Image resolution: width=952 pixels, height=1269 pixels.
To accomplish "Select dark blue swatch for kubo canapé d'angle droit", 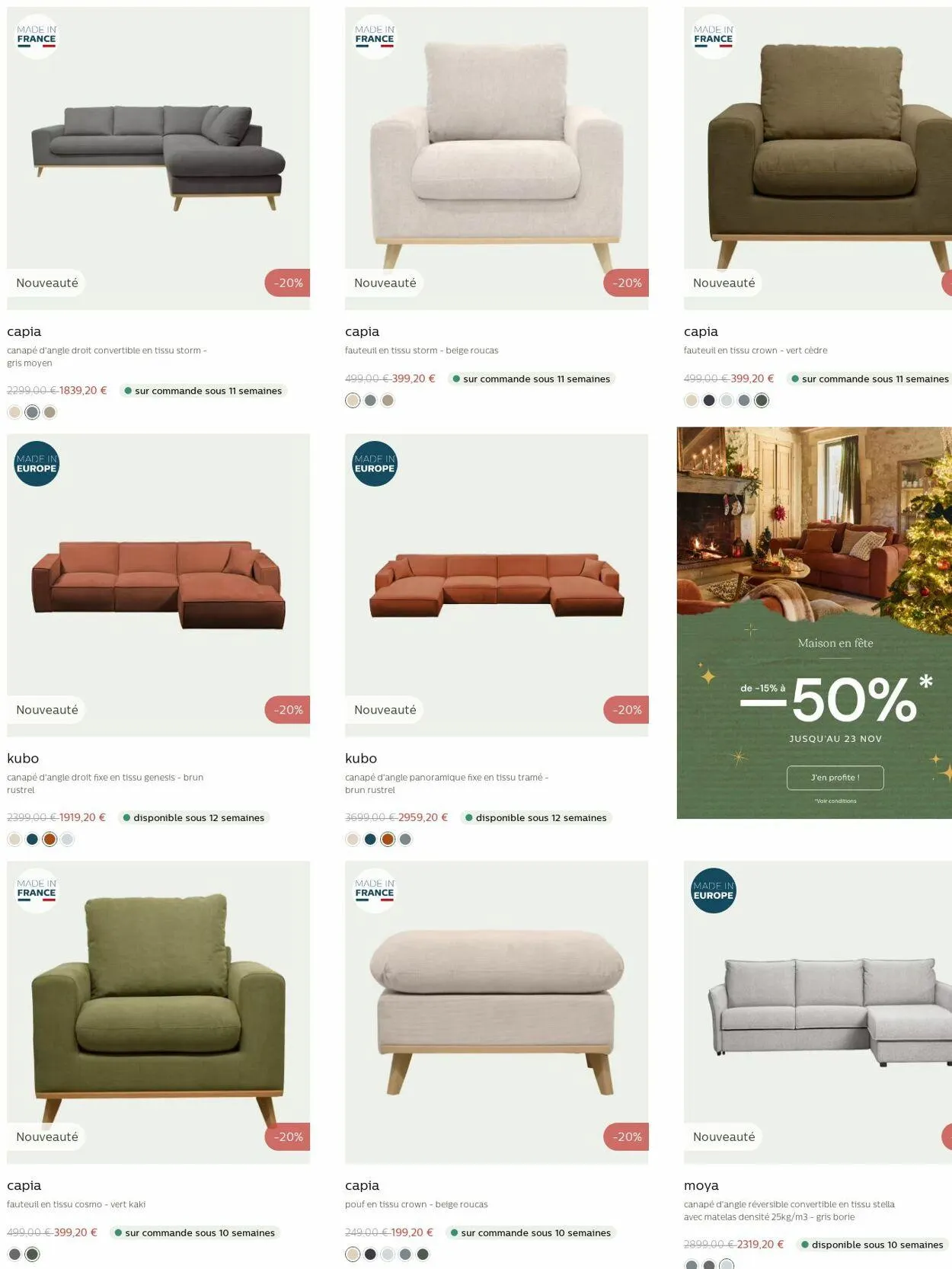I will point(32,839).
